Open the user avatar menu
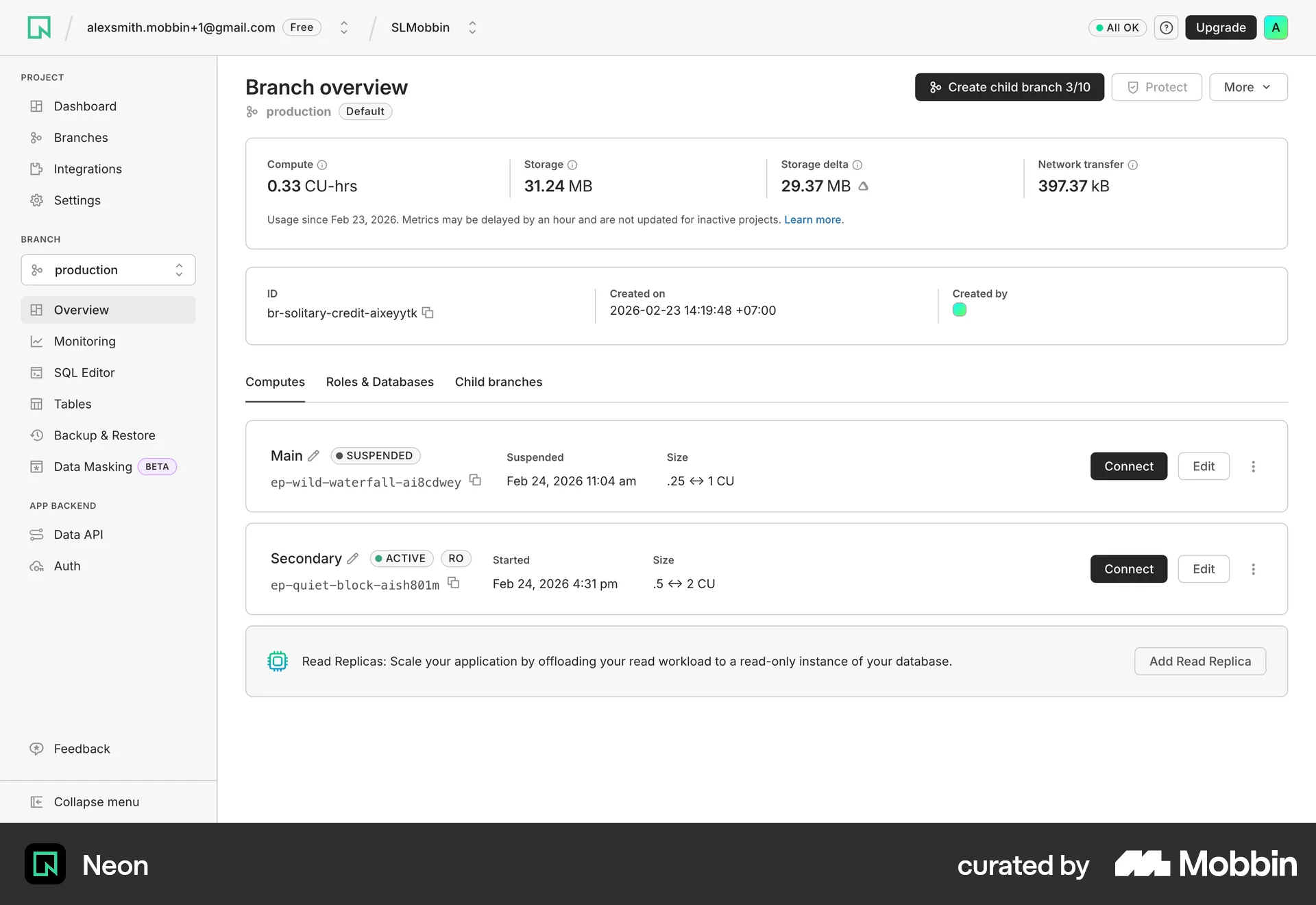Image resolution: width=1316 pixels, height=905 pixels. [x=1276, y=27]
